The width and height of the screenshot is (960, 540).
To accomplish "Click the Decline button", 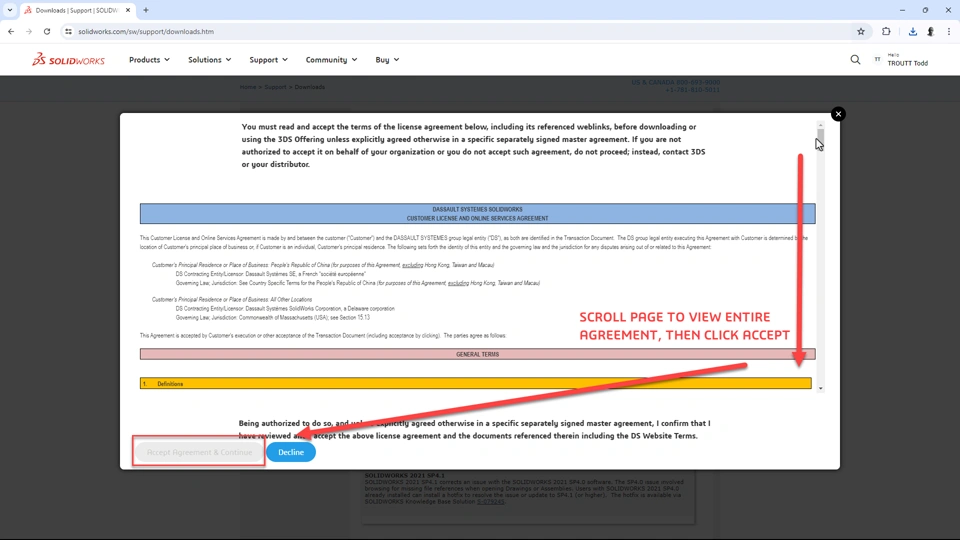I will (x=291, y=452).
